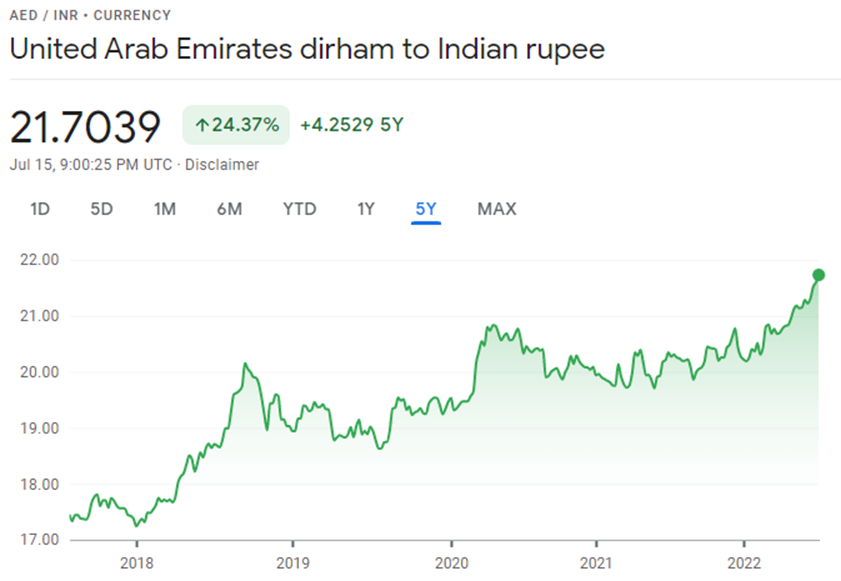Switch to the 5D range
This screenshot has height=581, width=841.
point(101,209)
